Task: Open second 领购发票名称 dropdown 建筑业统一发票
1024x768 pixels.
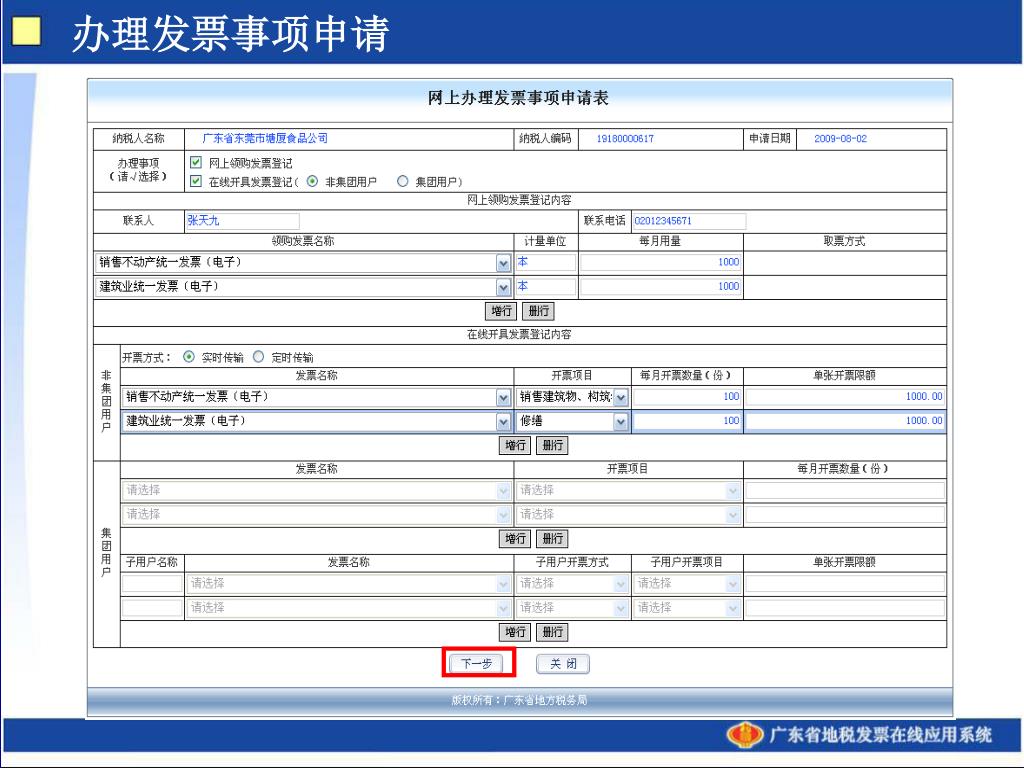Action: pyautogui.click(x=303, y=287)
